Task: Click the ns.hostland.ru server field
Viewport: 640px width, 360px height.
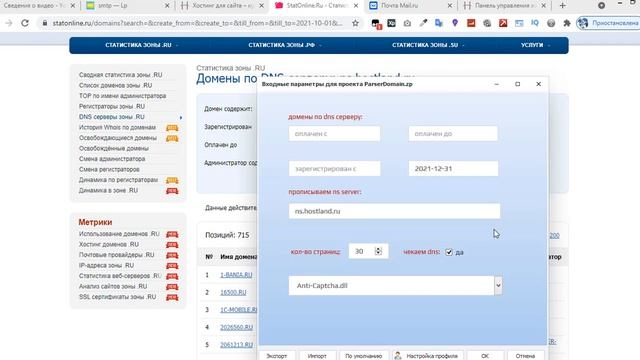Action: click(x=394, y=211)
